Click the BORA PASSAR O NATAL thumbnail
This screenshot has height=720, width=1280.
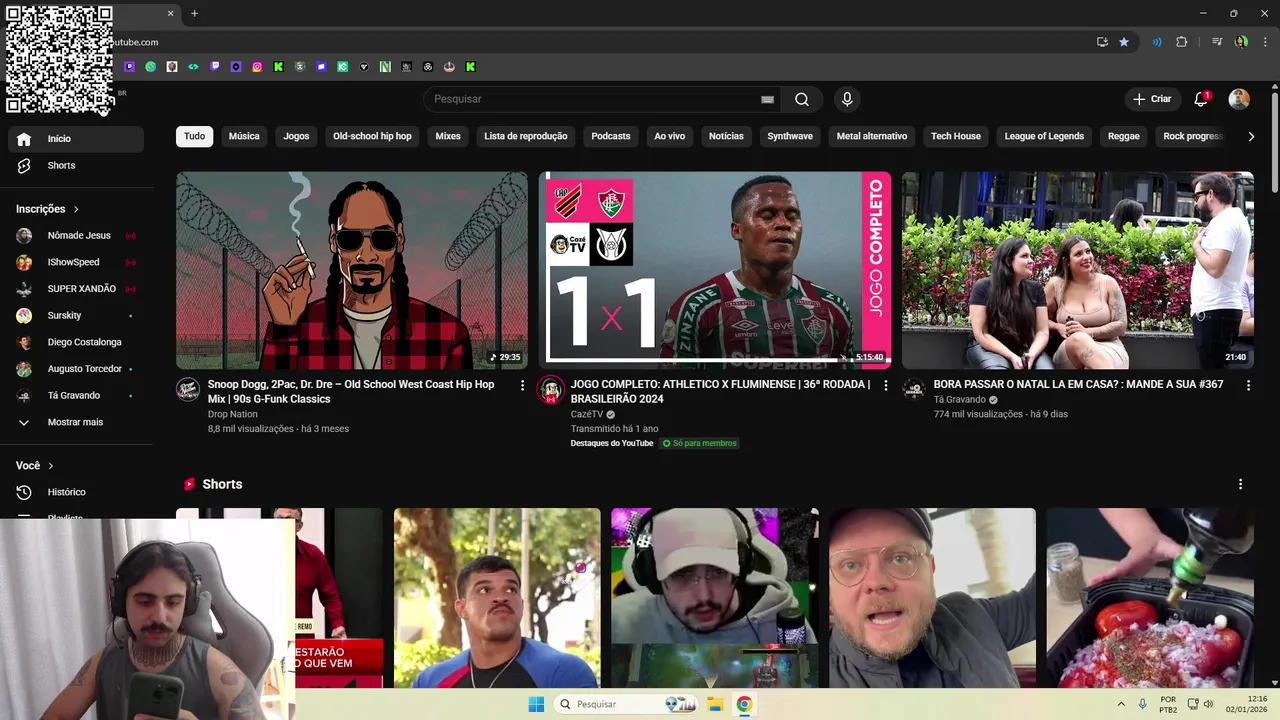(1078, 270)
